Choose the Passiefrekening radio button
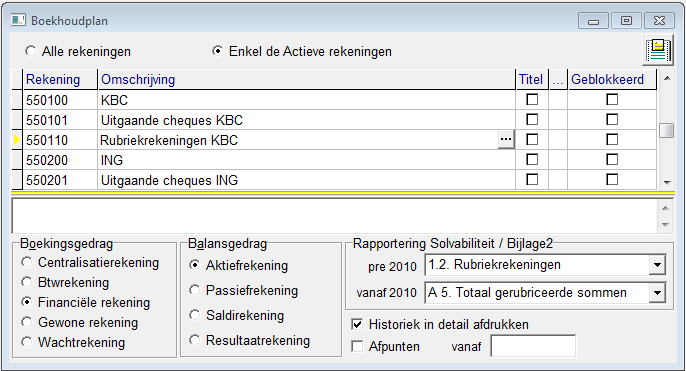This screenshot has height=371, width=686. coord(194,290)
